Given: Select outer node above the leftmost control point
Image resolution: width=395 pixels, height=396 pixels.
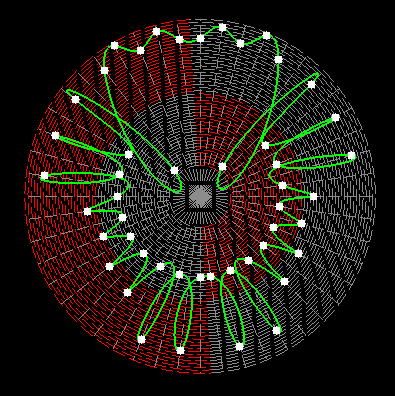Looking at the screenshot, I should (56, 135).
